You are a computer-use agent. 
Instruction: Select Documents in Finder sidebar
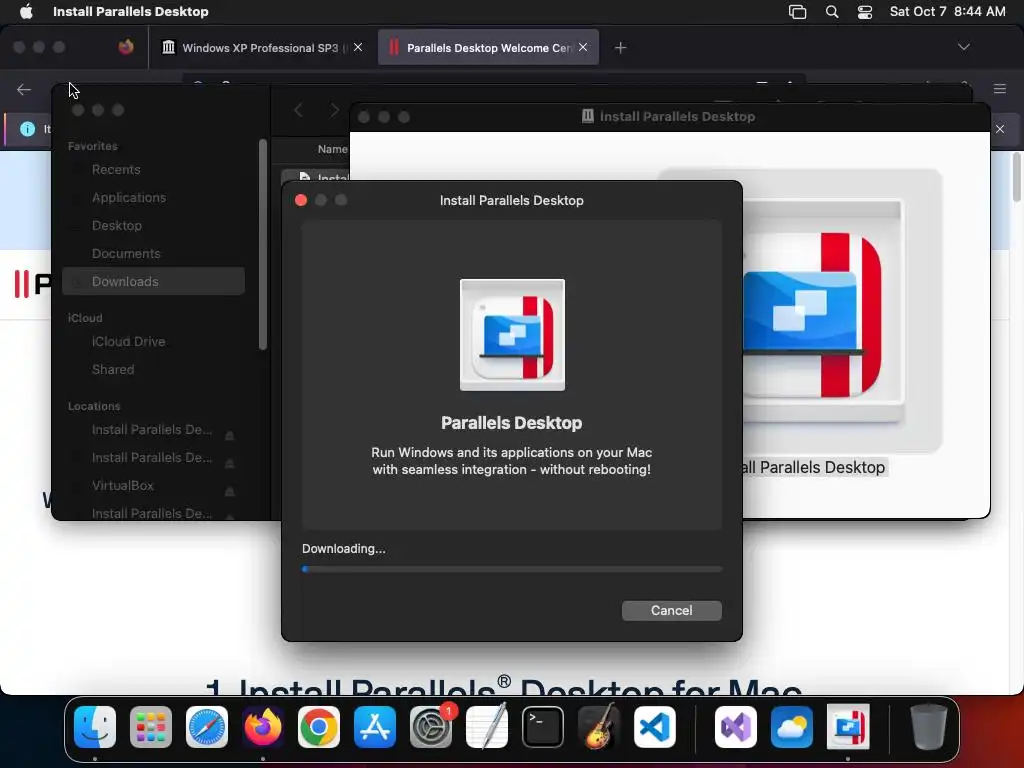pyautogui.click(x=153, y=254)
